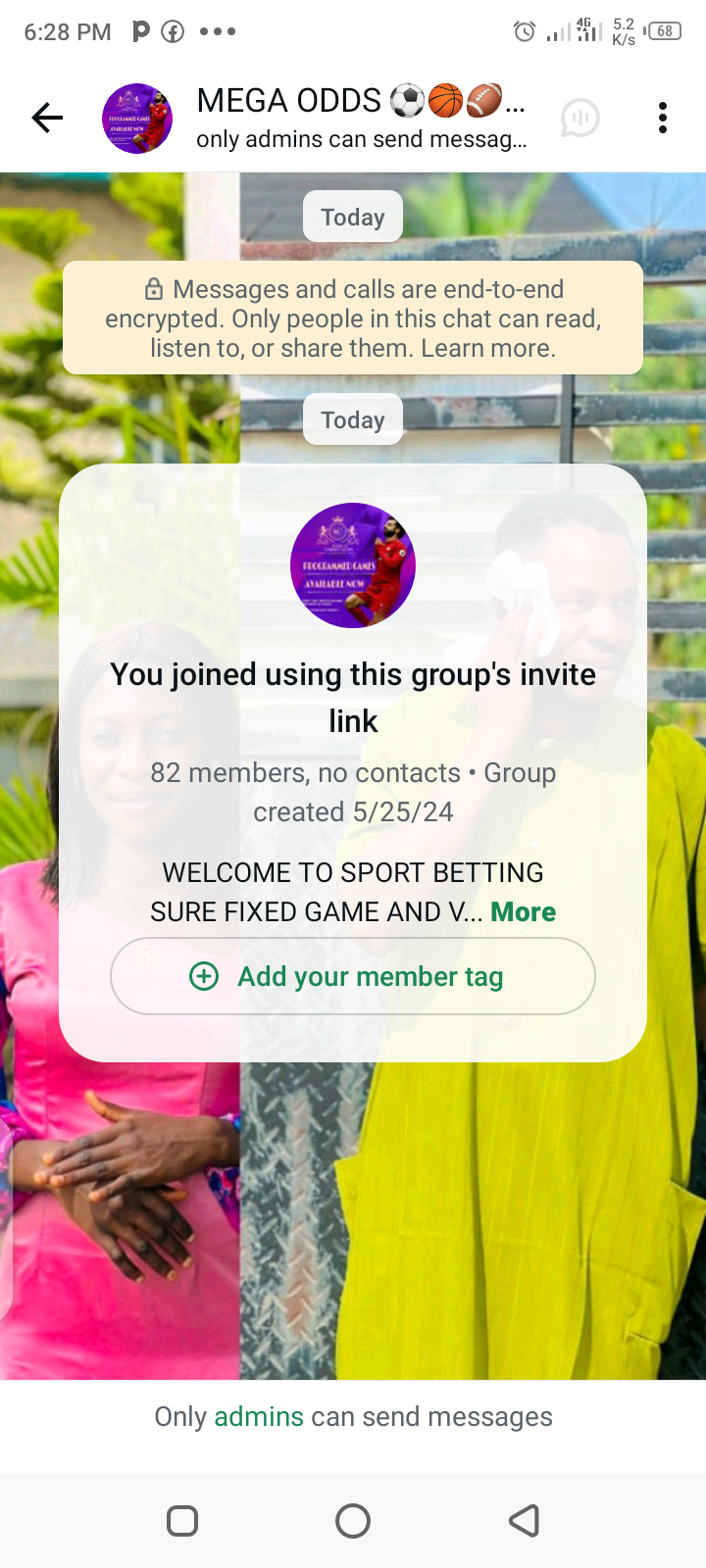Tap the 'only admins can send messages' subtitle
The image size is (706, 1568).
pos(361,139)
